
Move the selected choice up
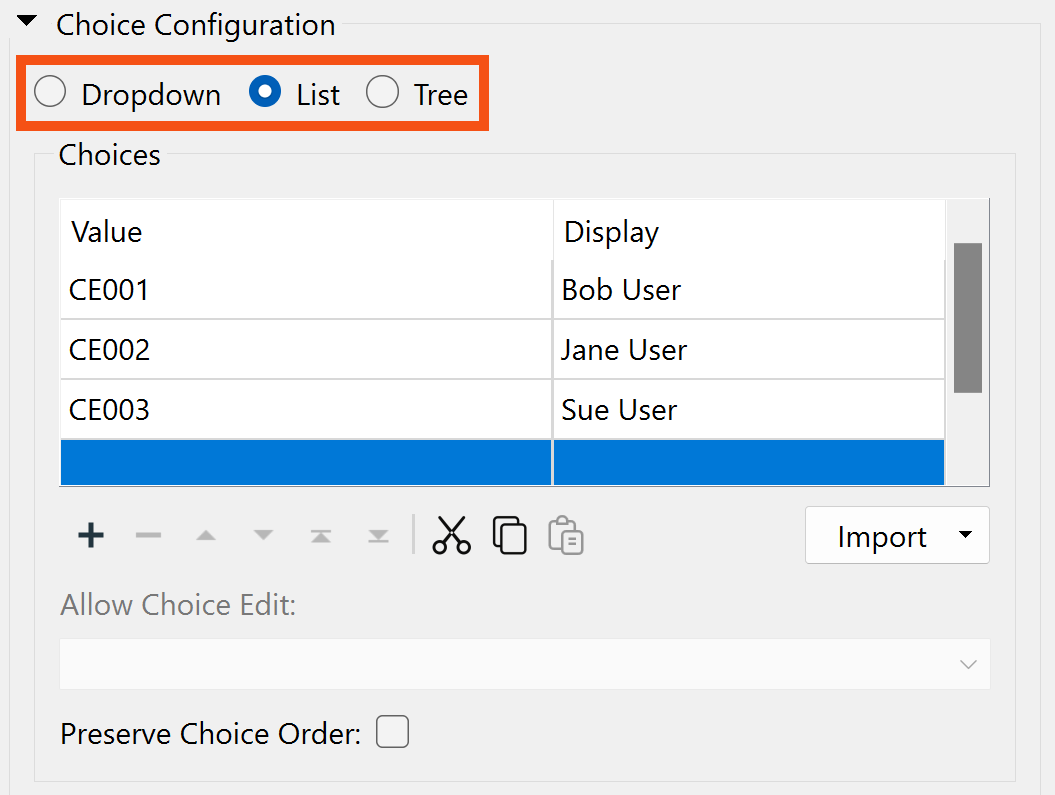point(206,535)
